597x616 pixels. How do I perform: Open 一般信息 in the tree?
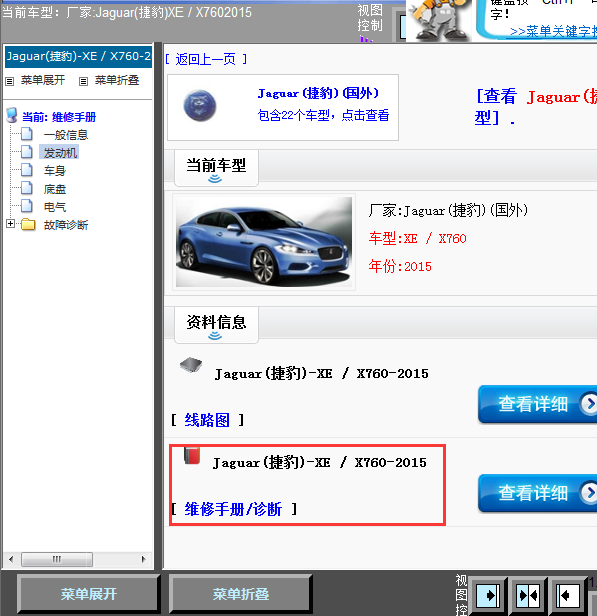tap(66, 135)
